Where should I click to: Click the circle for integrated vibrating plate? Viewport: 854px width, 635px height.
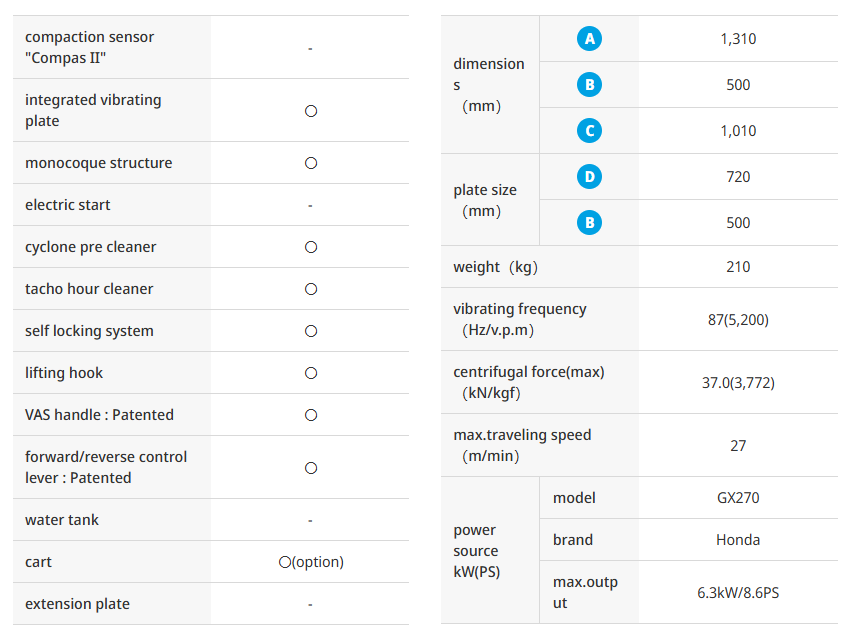(311, 111)
